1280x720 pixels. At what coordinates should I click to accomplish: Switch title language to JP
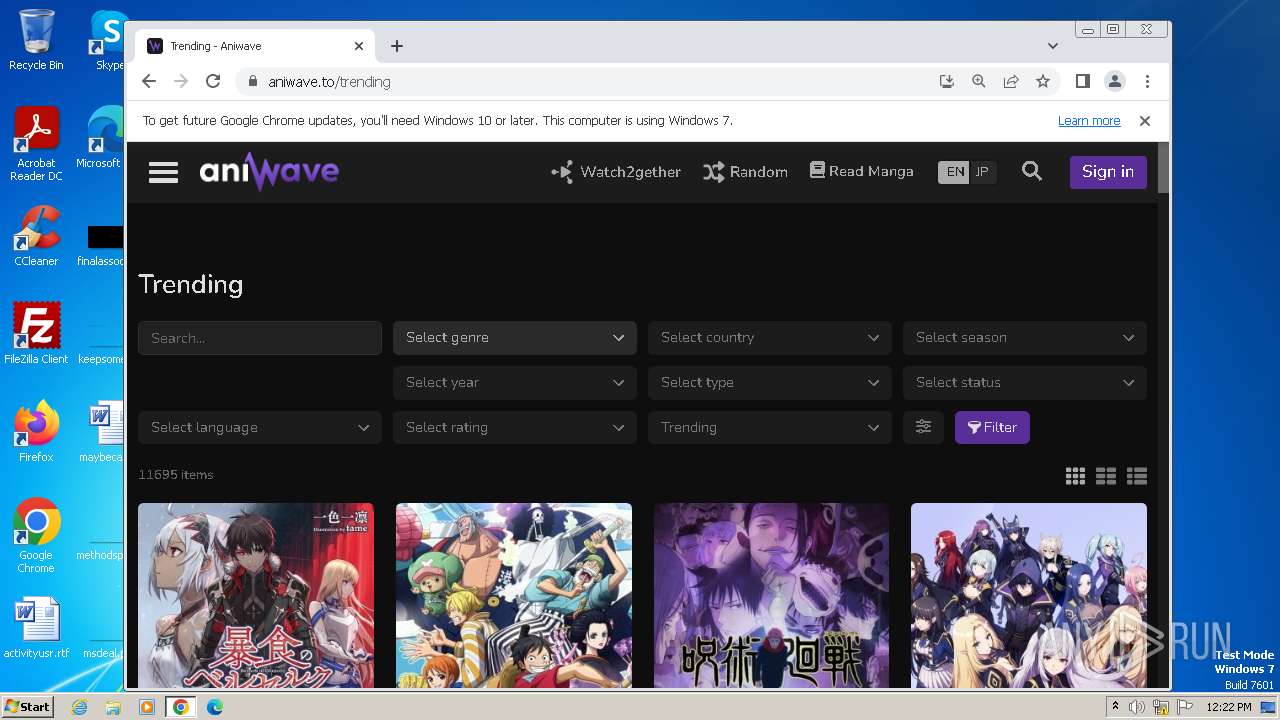tap(982, 172)
